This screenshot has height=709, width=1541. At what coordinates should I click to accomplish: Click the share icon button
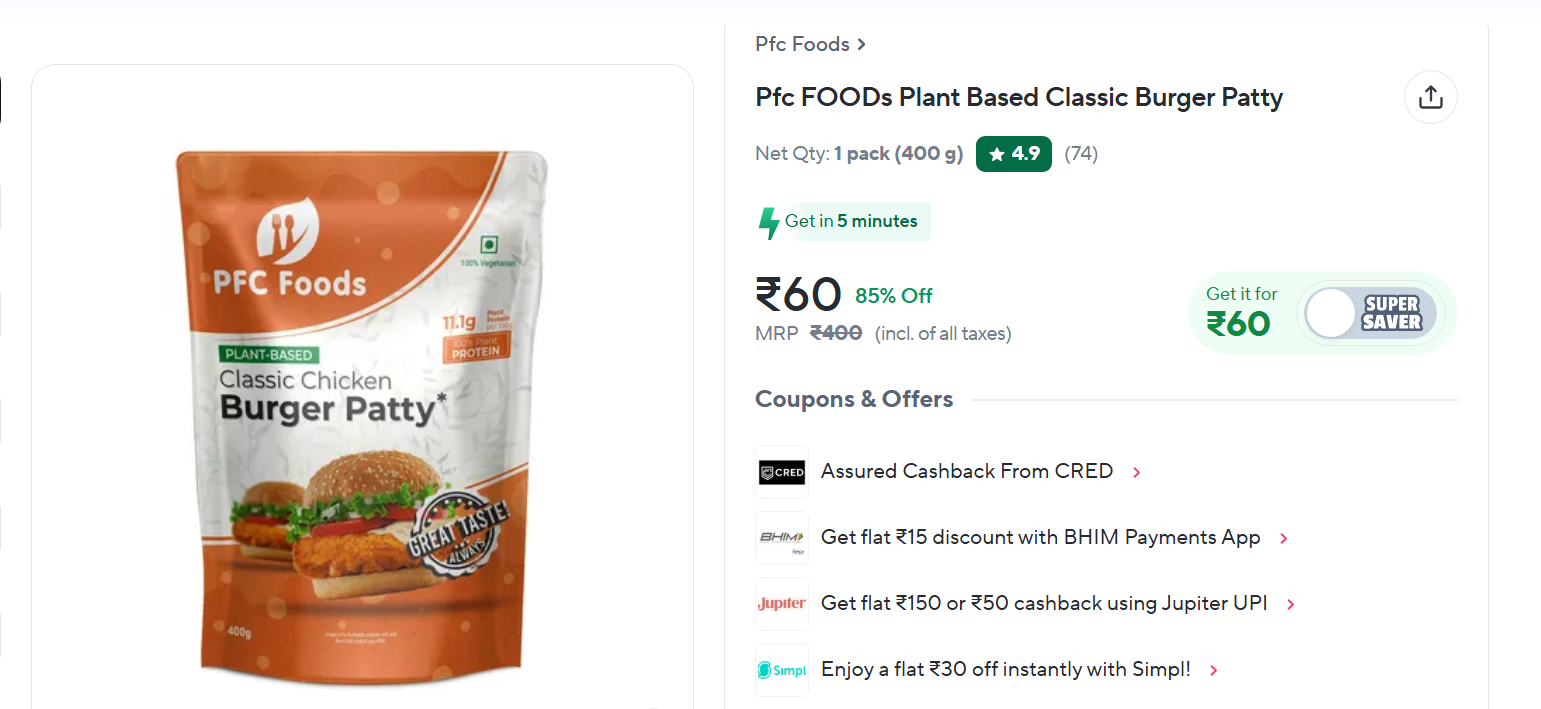[x=1431, y=97]
